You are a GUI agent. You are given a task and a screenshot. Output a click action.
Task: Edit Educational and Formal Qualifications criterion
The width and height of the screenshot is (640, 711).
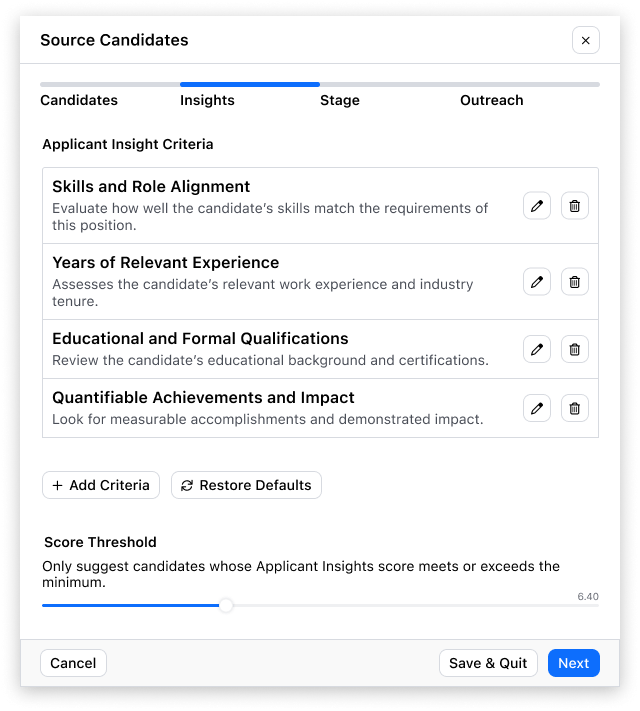point(537,349)
